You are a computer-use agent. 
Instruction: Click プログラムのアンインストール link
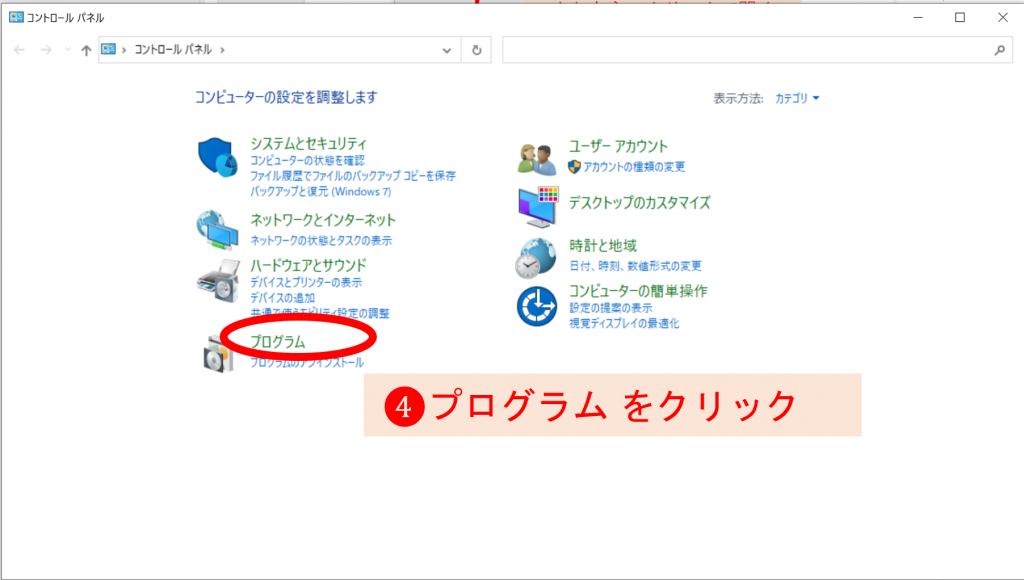point(307,362)
